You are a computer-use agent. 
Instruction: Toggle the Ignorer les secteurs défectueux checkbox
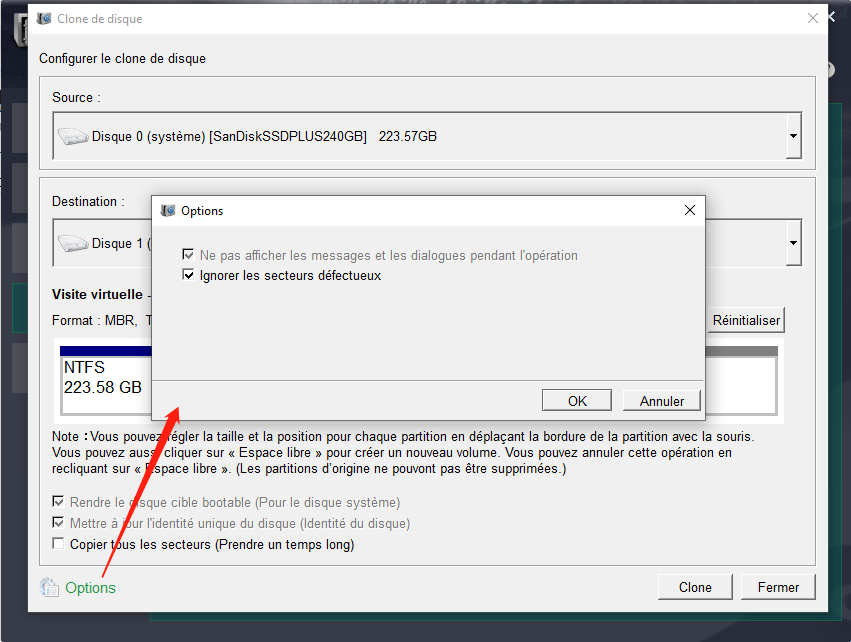(189, 274)
